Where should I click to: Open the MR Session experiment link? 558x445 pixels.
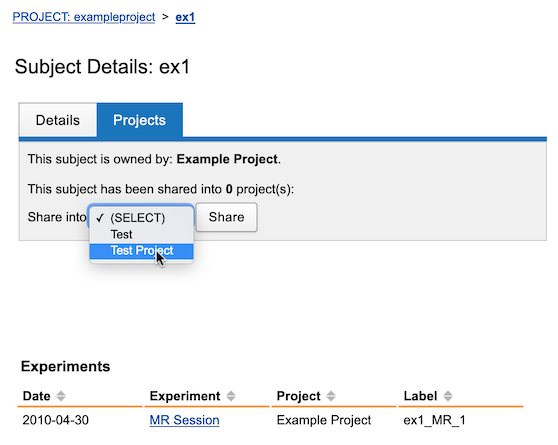point(184,420)
